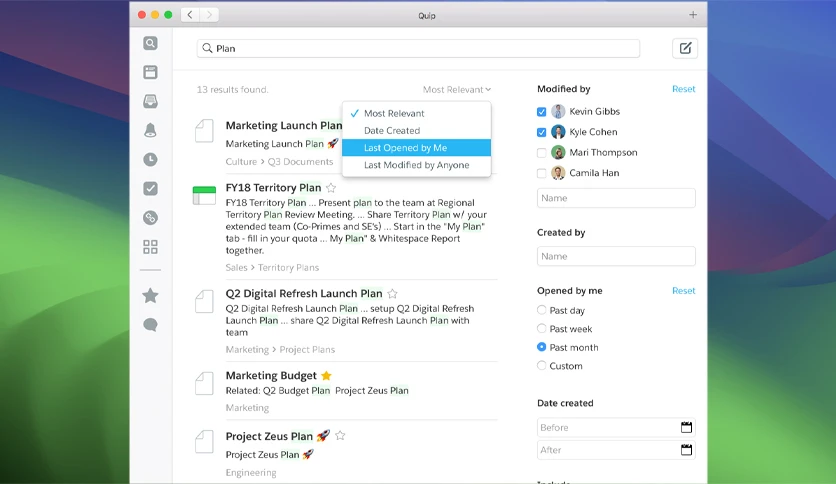Star the Q2 Digital Refresh Launch Plan
Image resolution: width=836 pixels, height=484 pixels.
pyautogui.click(x=392, y=294)
